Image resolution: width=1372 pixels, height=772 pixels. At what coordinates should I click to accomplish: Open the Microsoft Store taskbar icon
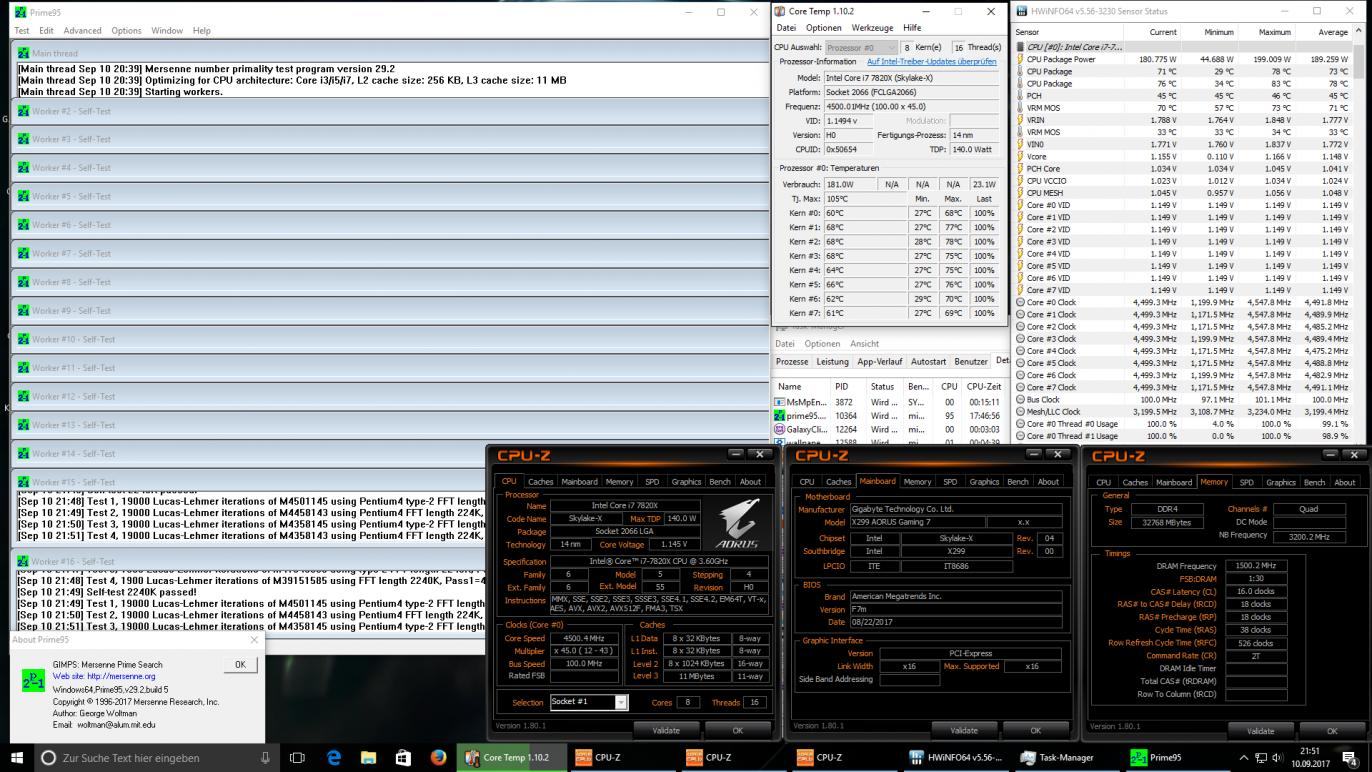click(403, 757)
